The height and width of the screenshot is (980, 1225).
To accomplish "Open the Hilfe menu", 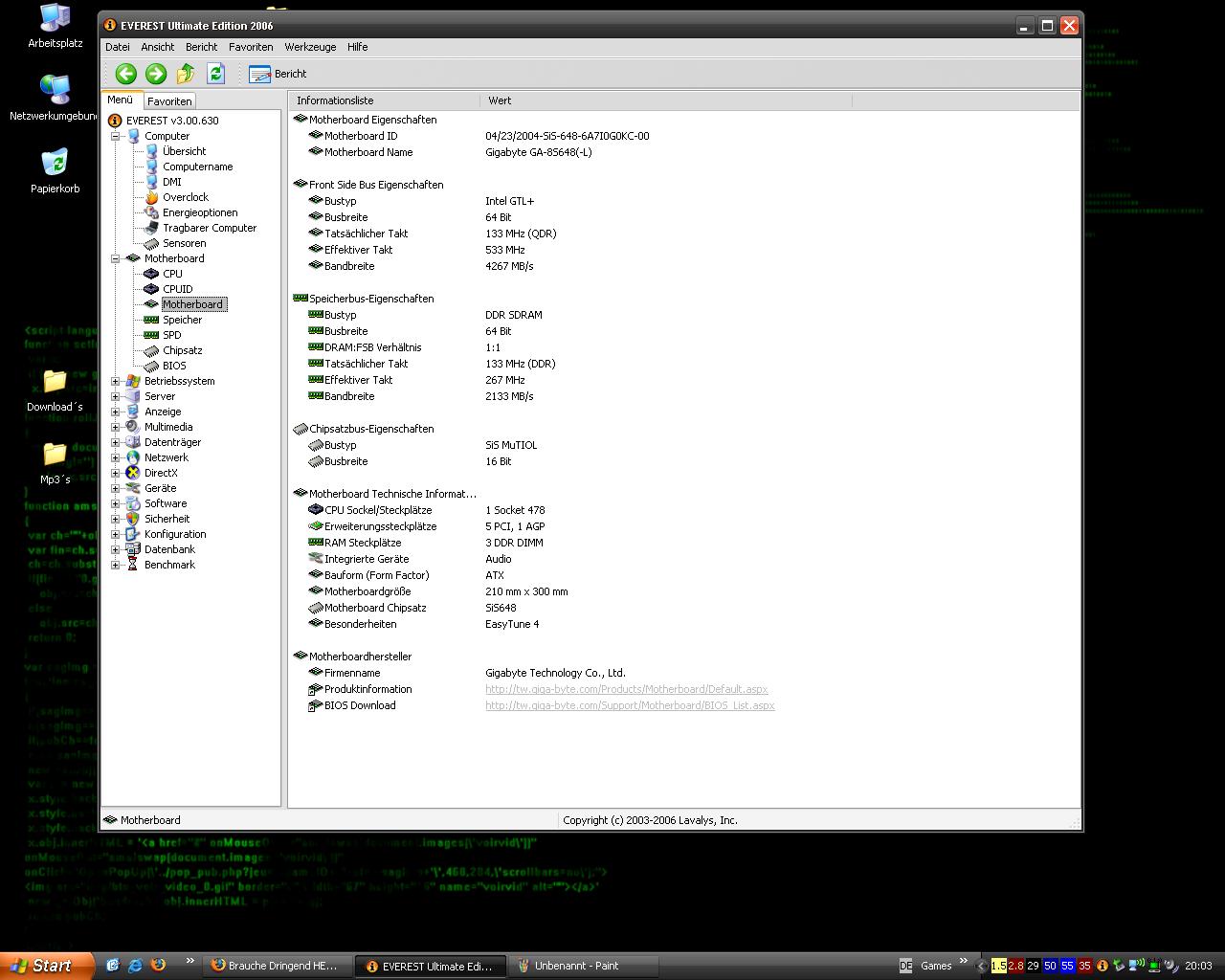I will (x=357, y=47).
